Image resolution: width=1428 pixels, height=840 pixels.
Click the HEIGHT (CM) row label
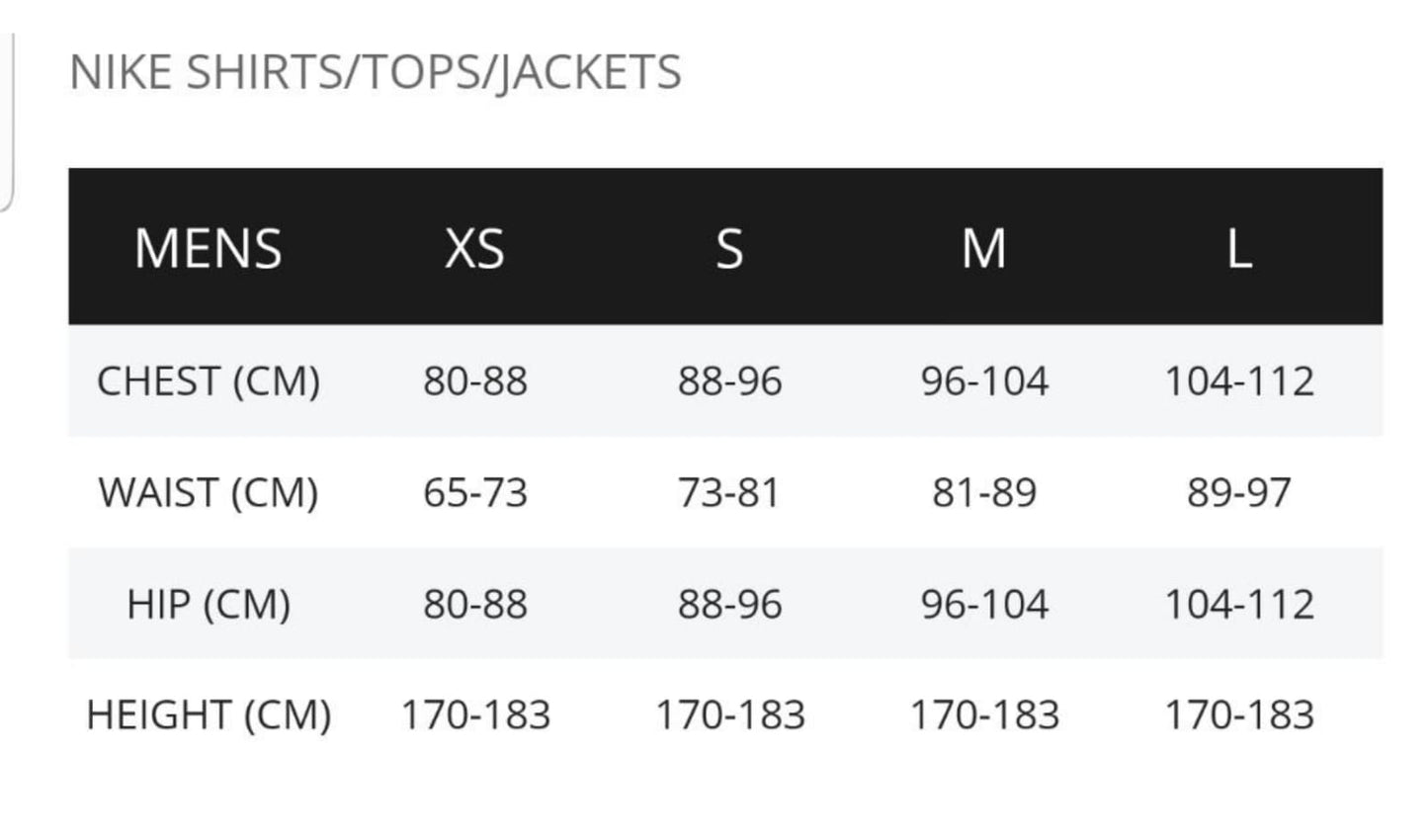pyautogui.click(x=209, y=714)
